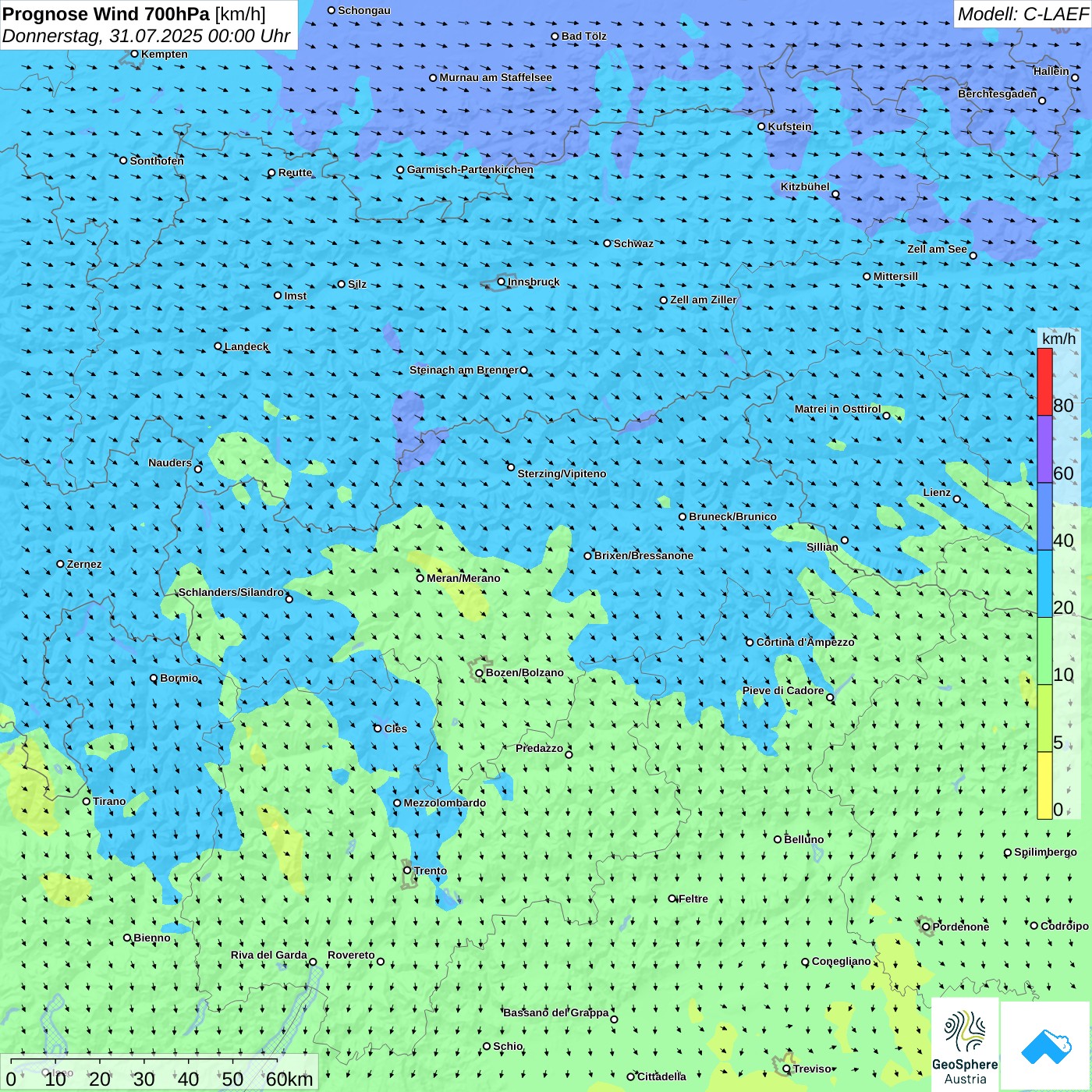Click the 'km/h' legend unit label

tap(1058, 339)
